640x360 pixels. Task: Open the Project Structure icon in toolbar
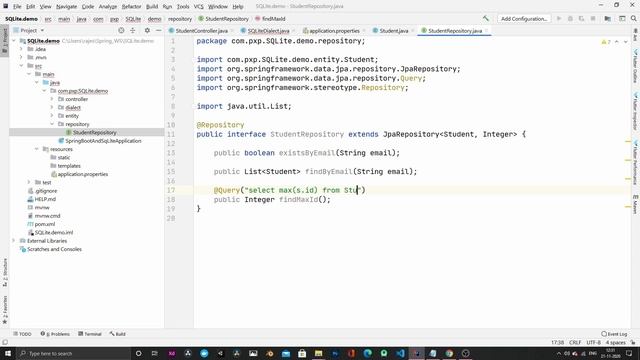coord(607,19)
